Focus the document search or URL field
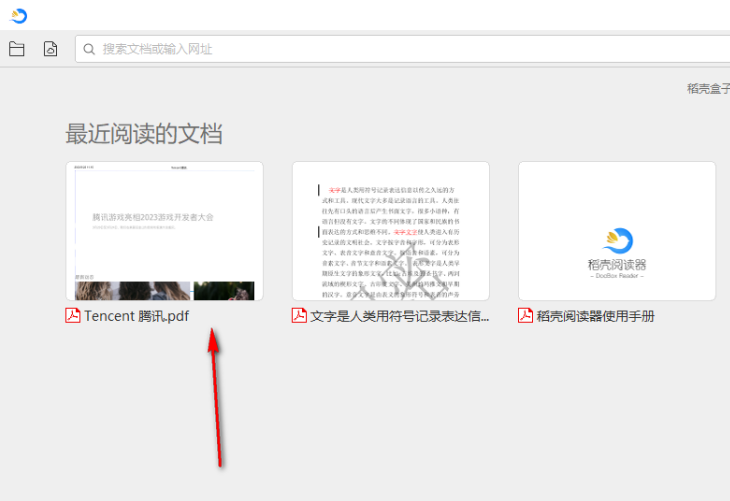730x501 pixels. click(x=402, y=49)
